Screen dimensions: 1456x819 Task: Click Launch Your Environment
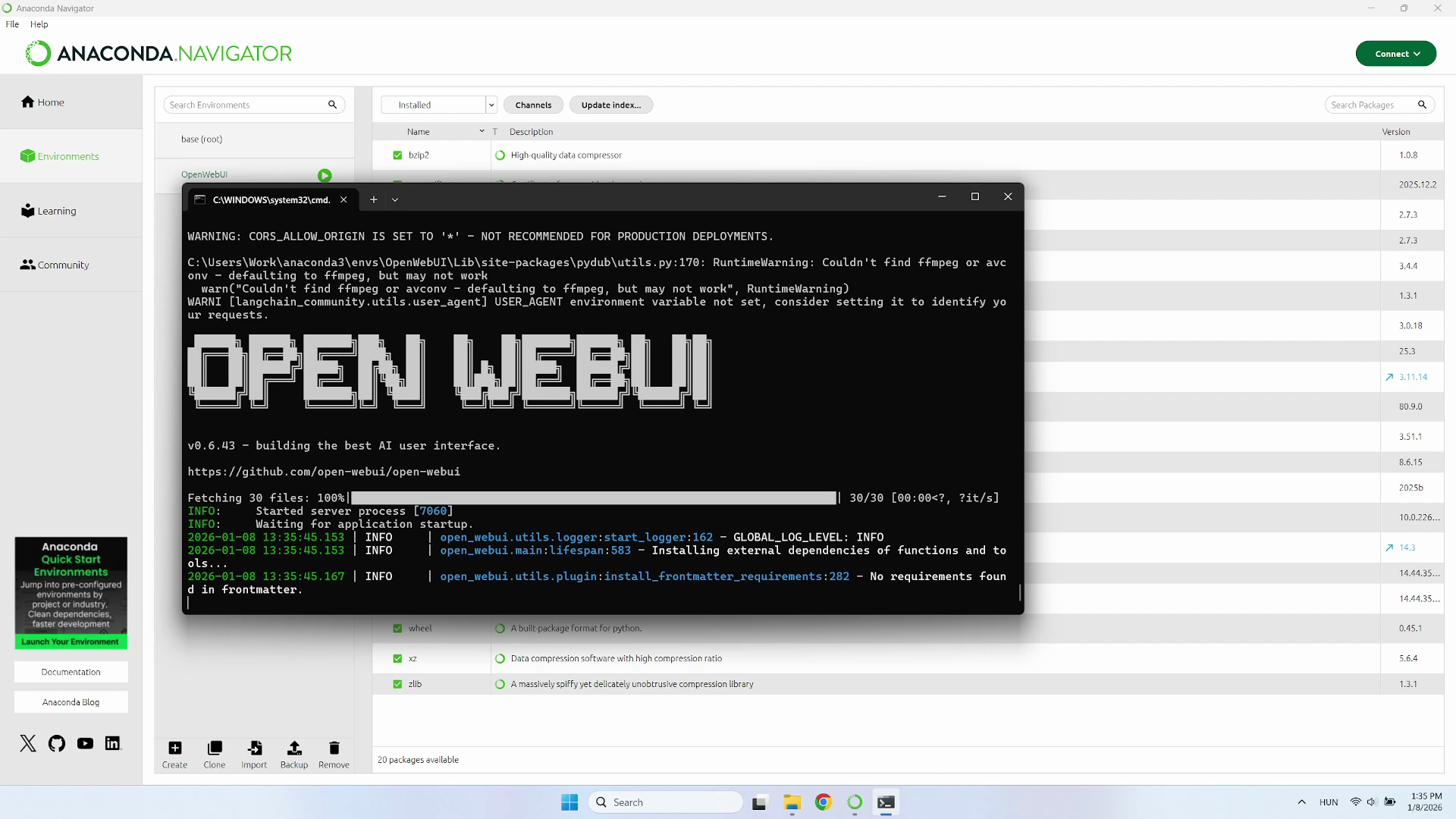tap(70, 641)
